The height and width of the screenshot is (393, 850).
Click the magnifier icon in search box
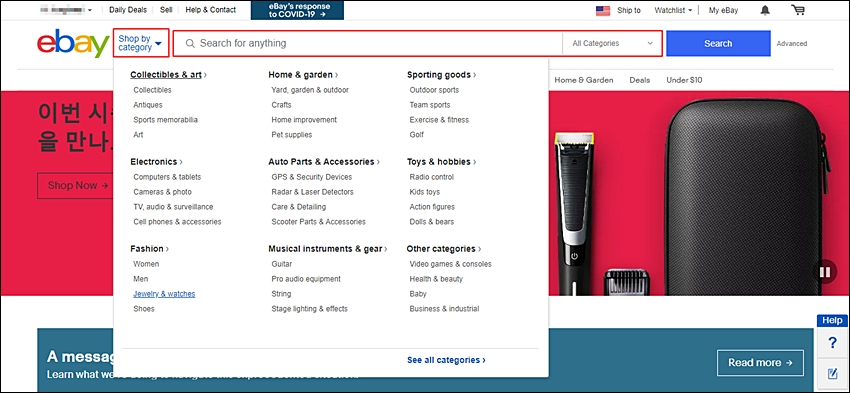[x=190, y=43]
